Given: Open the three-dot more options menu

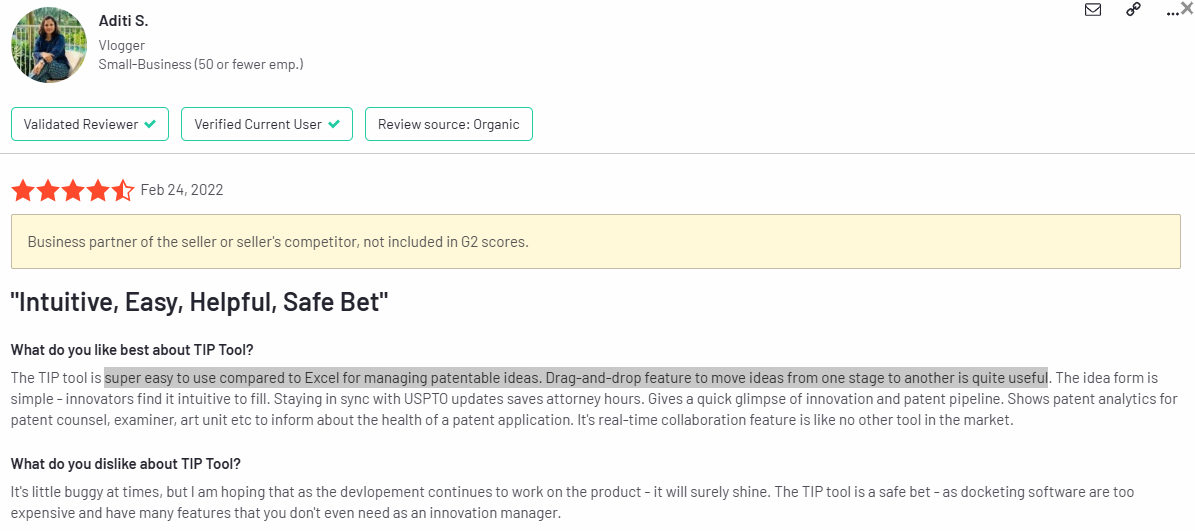Looking at the screenshot, I should (x=1172, y=13).
